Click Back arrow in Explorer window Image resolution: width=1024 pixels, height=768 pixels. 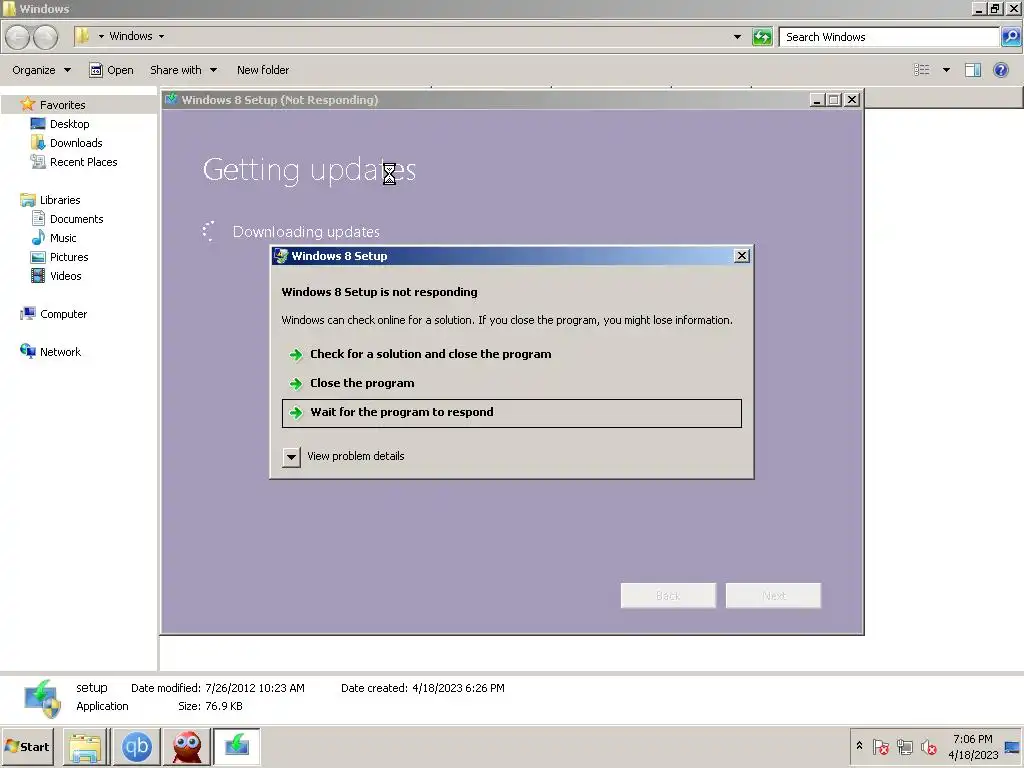[x=18, y=37]
